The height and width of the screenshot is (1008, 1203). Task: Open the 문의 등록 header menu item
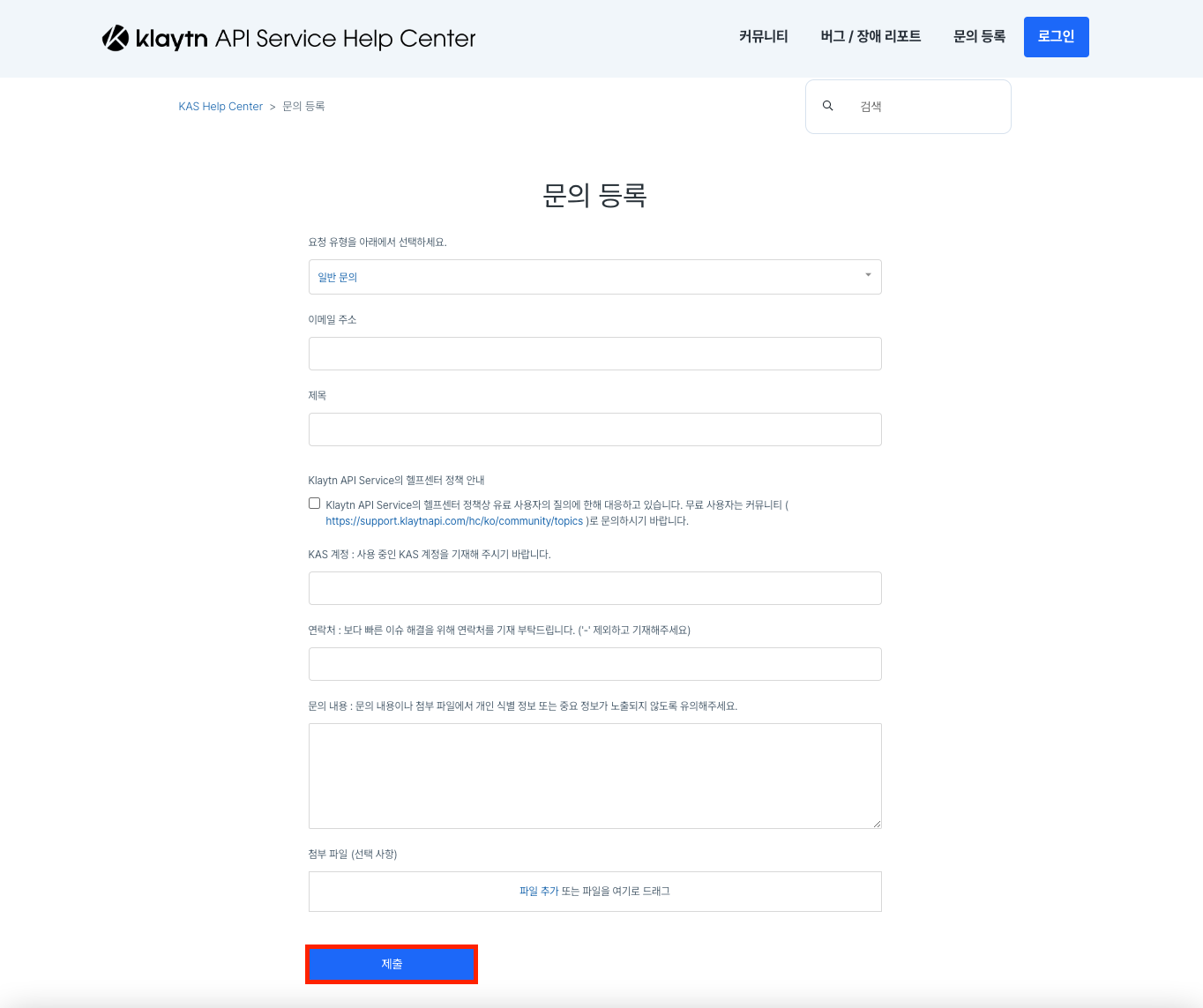(979, 36)
